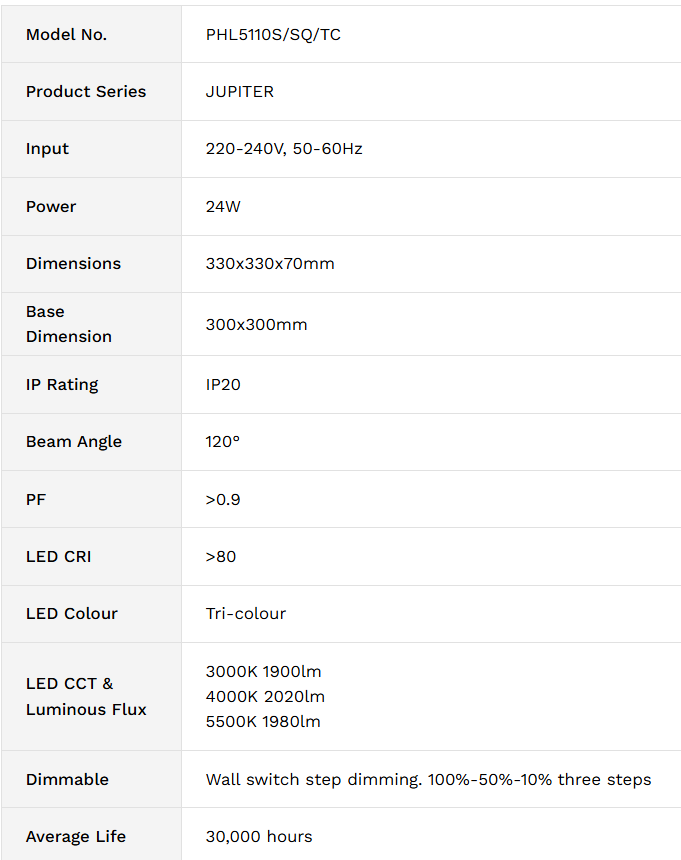Click the Base Dimension label
This screenshot has height=860, width=681.
69,324
